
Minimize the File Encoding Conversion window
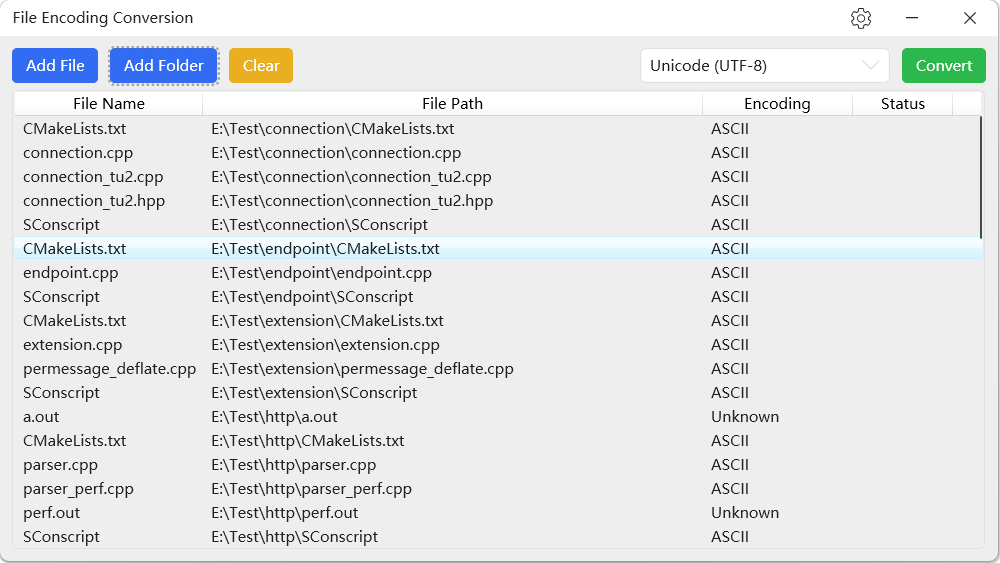913,18
